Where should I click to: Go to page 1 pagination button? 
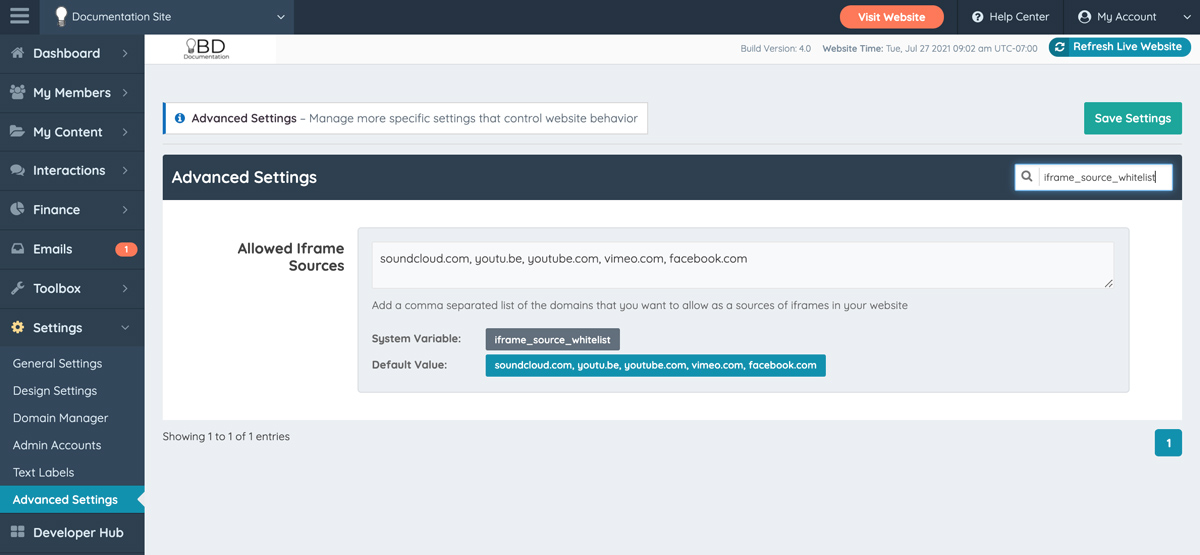[1167, 442]
